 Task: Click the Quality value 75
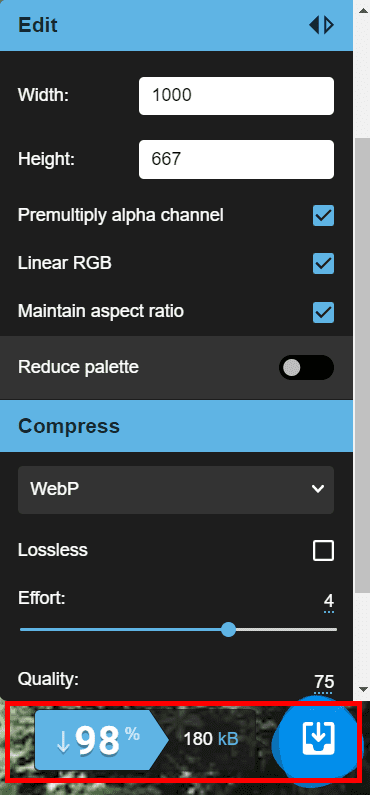point(323,682)
